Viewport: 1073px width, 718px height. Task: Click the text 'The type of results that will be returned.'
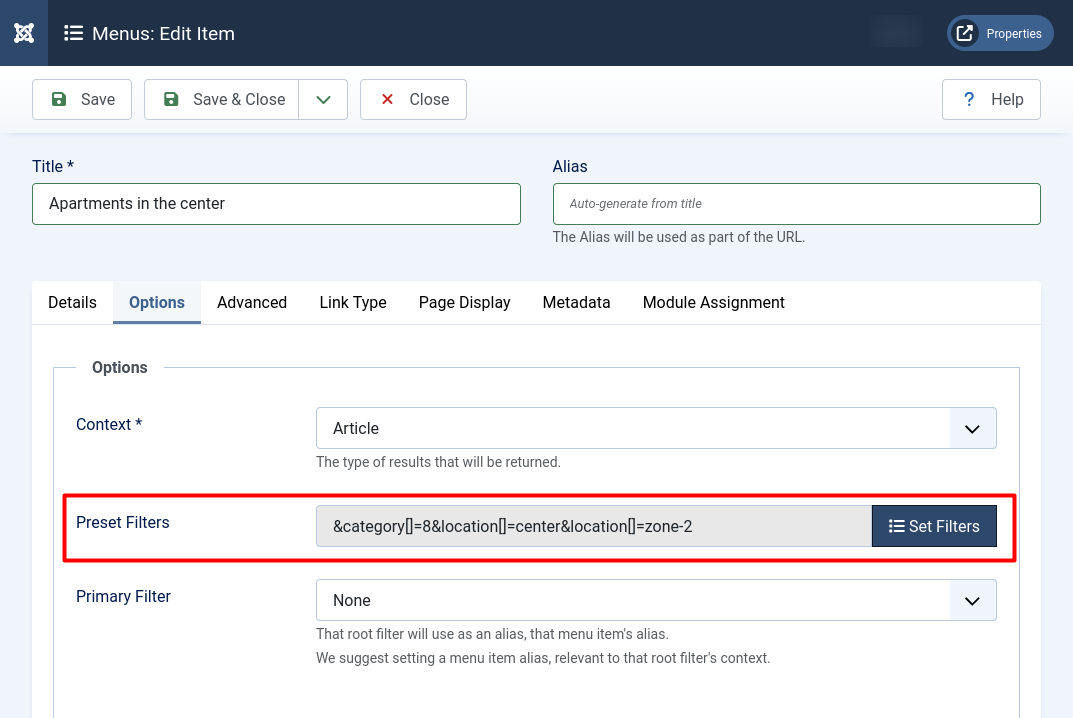point(438,462)
